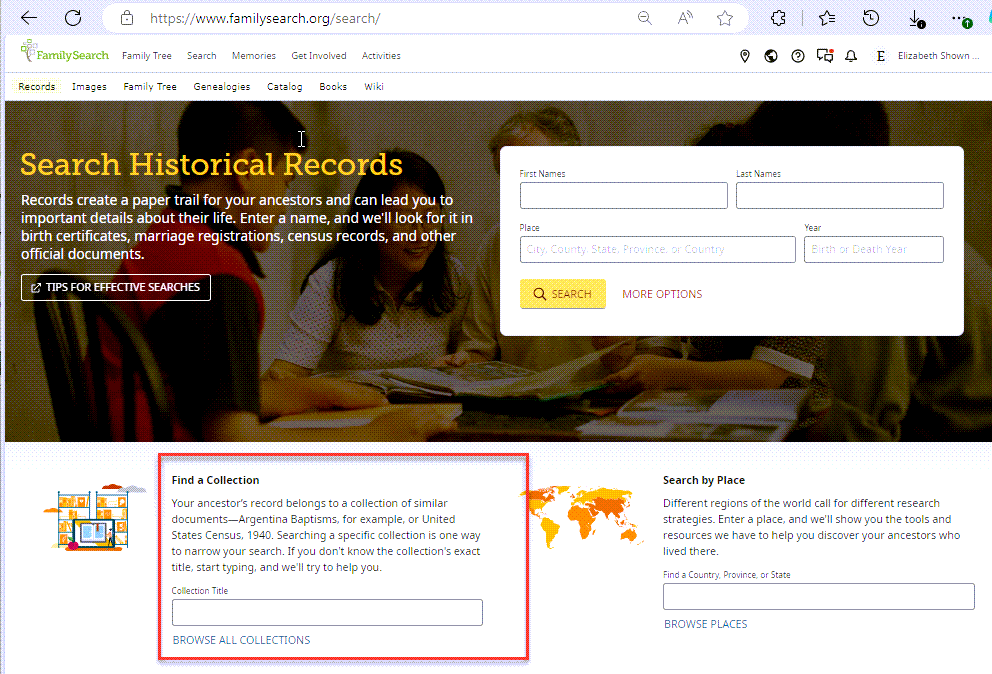Click the Find a Collection heading

[x=215, y=480]
